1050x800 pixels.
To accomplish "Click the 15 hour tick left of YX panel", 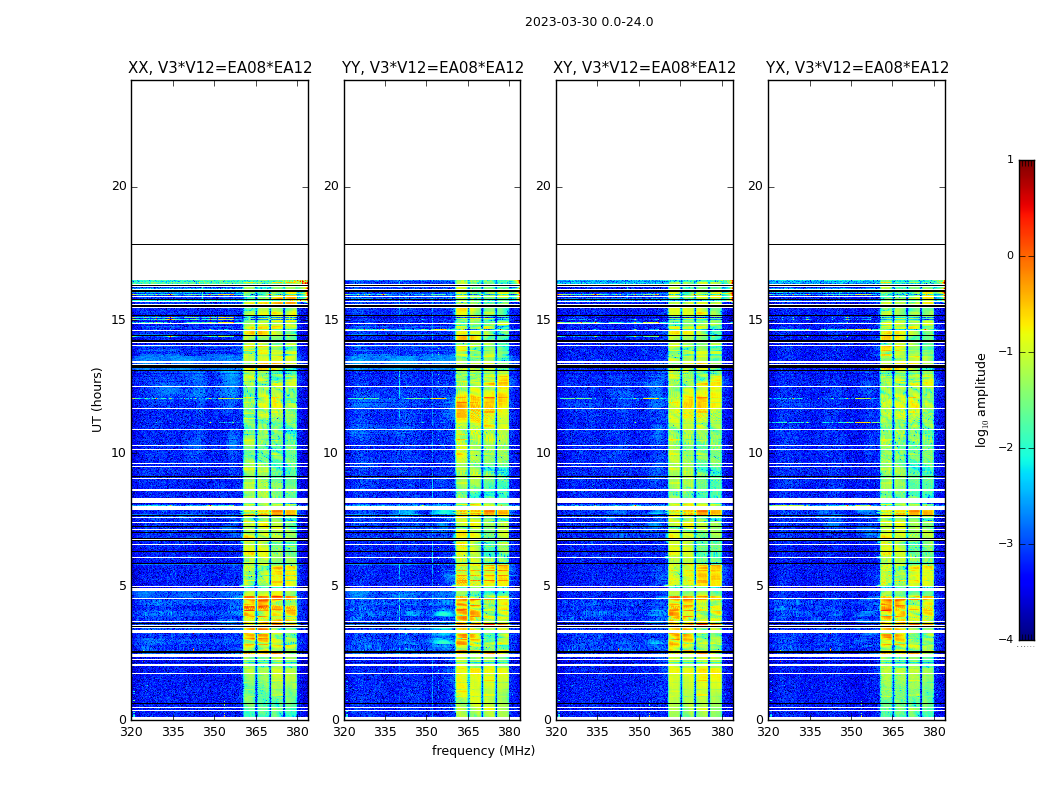I will point(755,320).
